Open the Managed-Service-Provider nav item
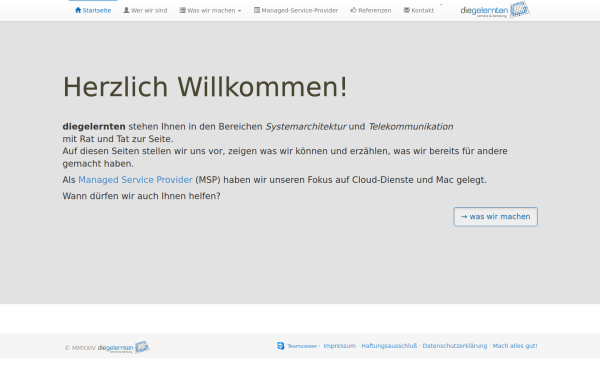Image resolution: width=600 pixels, height=375 pixels. coord(296,10)
